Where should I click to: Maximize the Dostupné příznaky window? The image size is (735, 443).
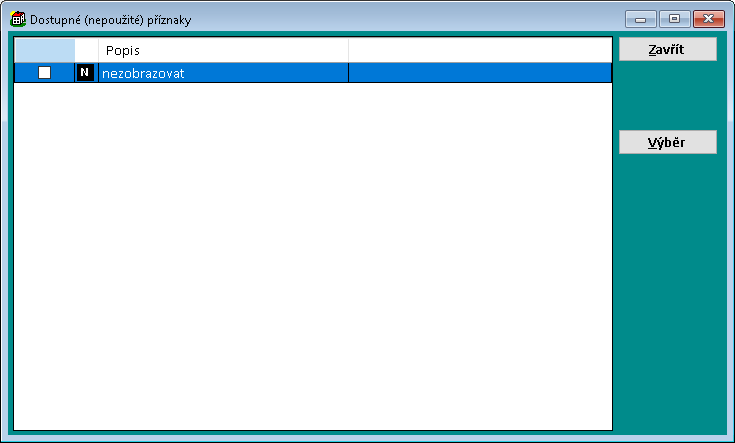coord(674,19)
